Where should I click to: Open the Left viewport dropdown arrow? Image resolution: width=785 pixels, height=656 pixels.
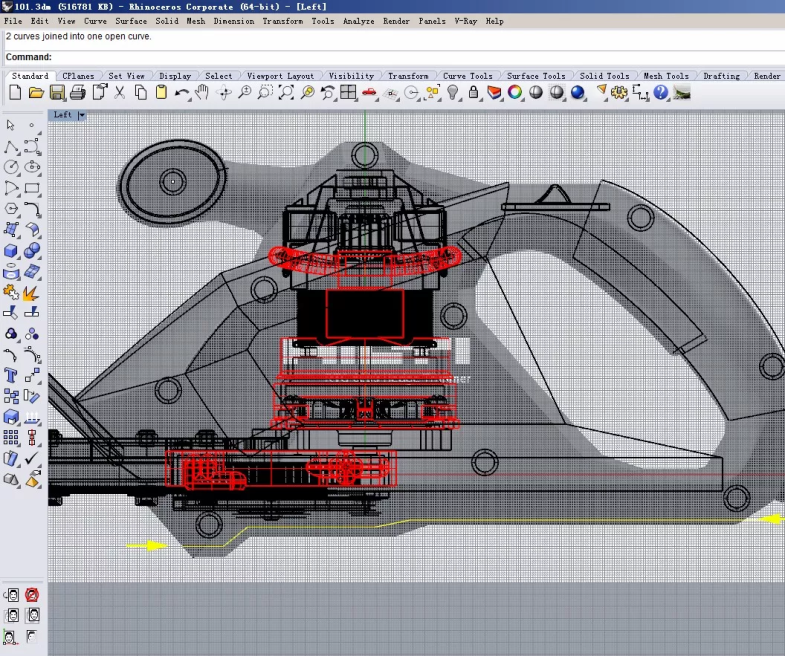[82, 115]
